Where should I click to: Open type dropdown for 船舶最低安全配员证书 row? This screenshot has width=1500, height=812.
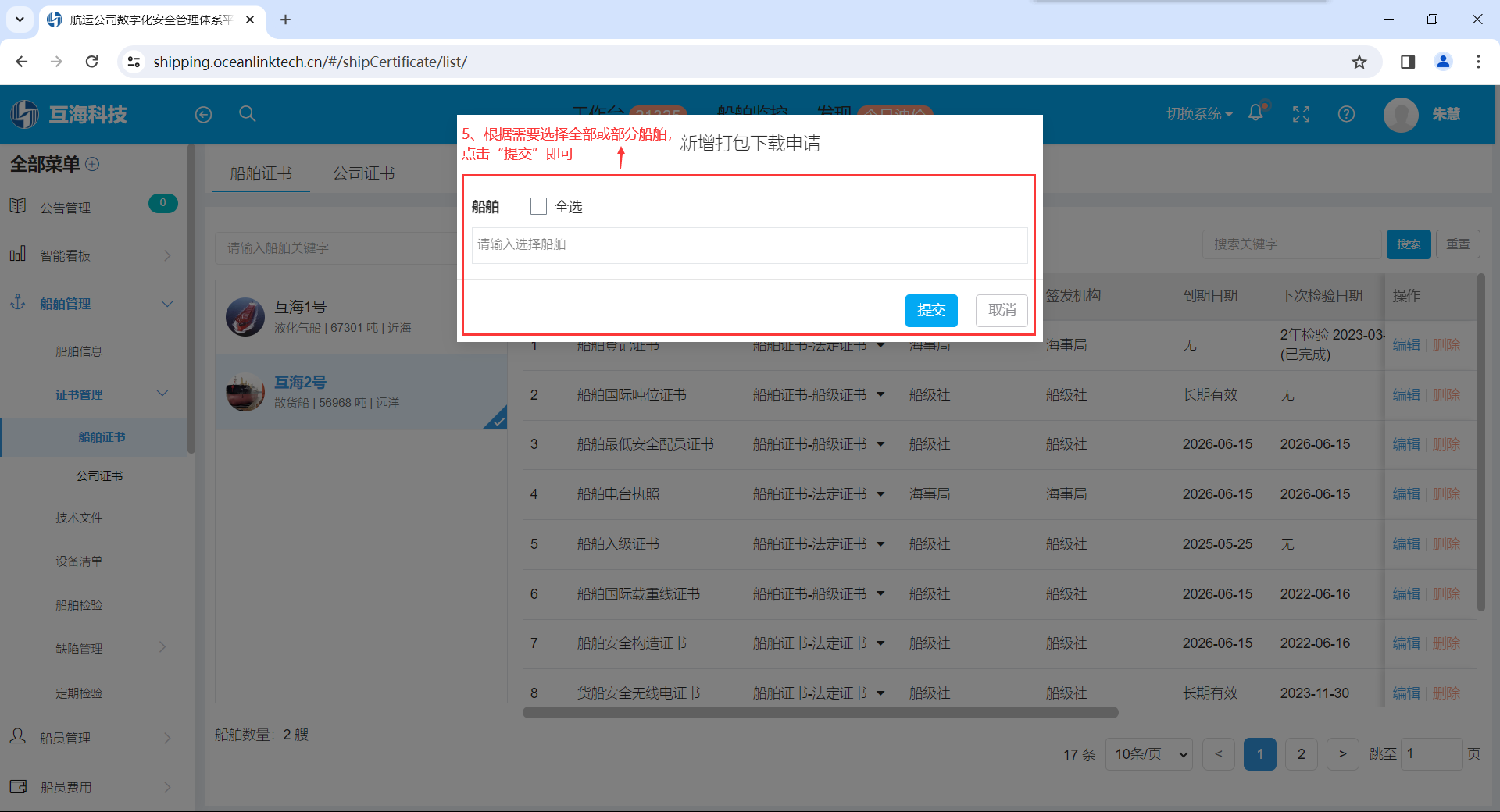pyautogui.click(x=880, y=444)
